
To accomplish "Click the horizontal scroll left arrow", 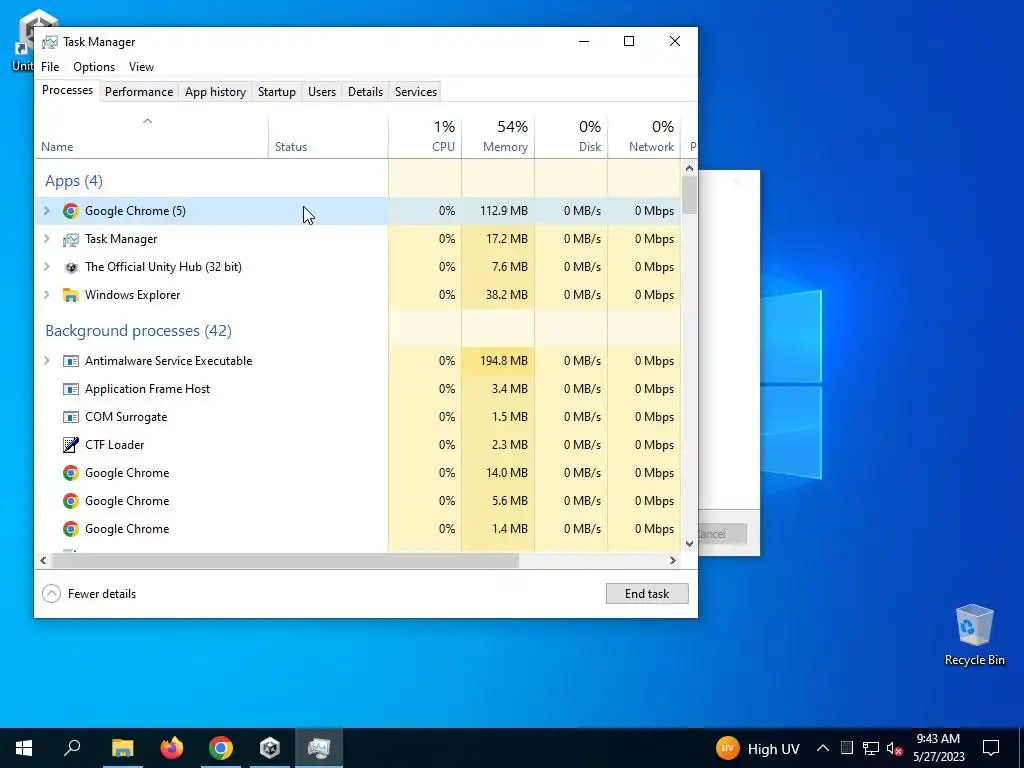I will pyautogui.click(x=43, y=560).
